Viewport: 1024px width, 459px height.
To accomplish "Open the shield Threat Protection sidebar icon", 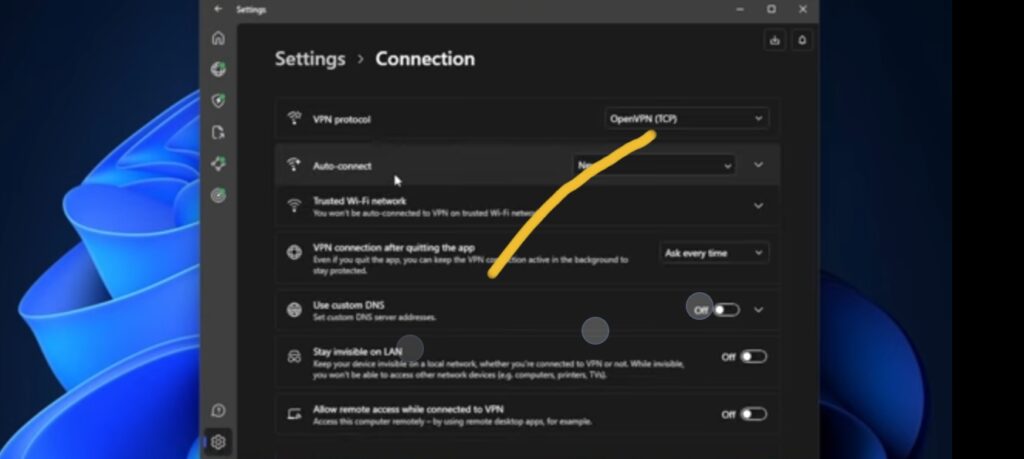I will 218,101.
